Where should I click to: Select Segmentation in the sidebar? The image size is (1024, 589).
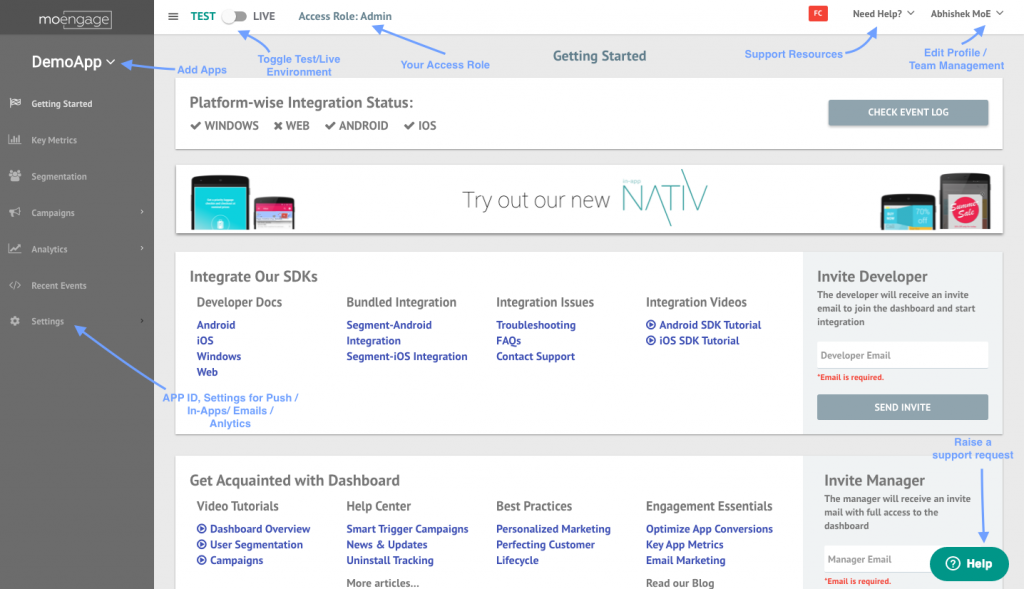tap(59, 176)
